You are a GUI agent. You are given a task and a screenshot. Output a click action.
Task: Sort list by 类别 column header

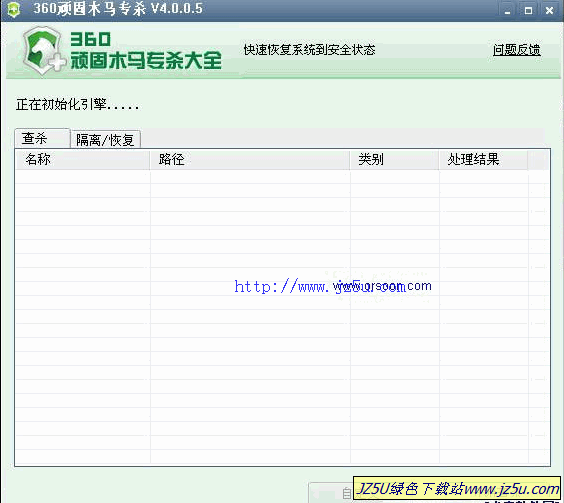[394, 159]
